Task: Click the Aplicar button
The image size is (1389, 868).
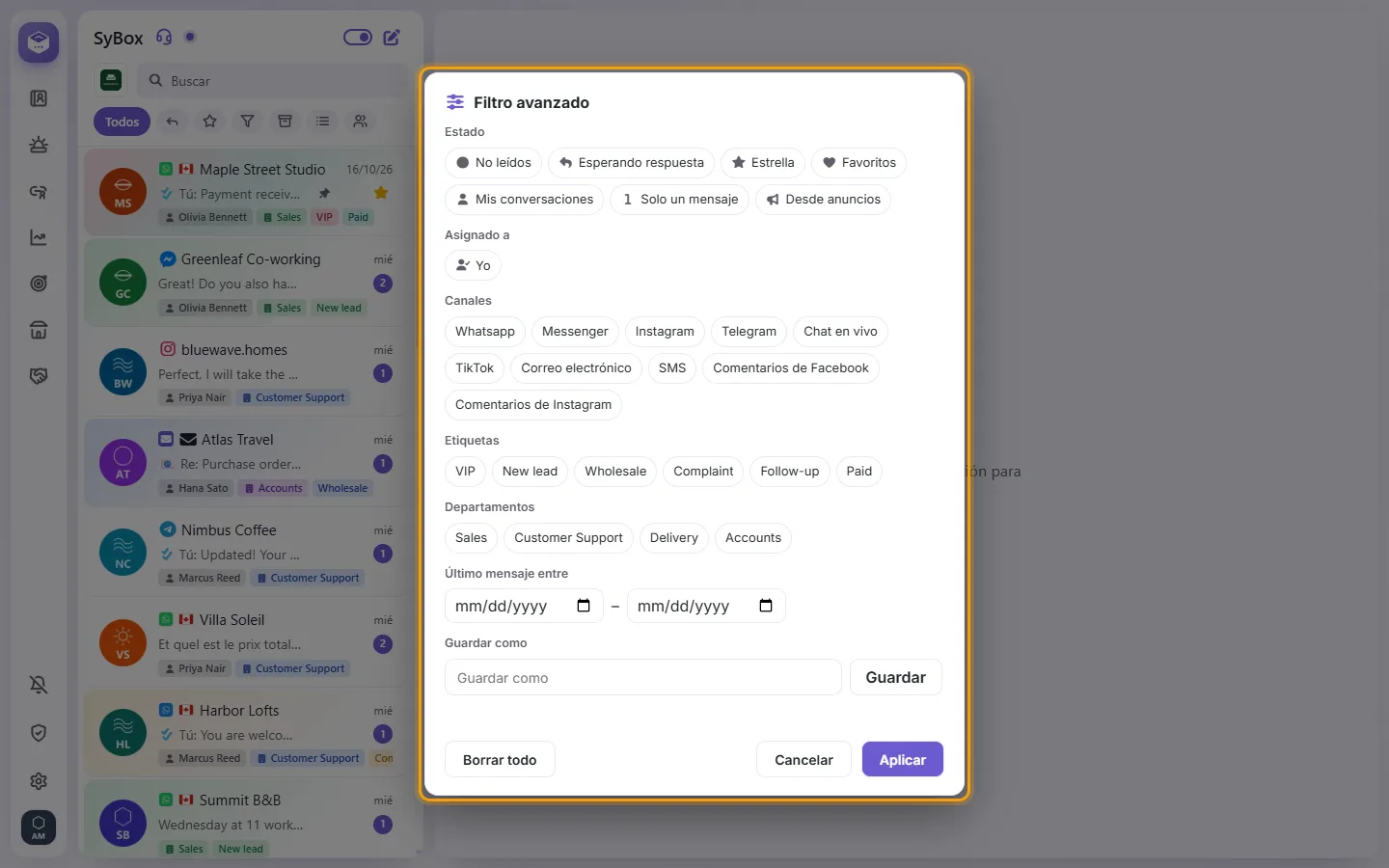Action: click(x=903, y=759)
